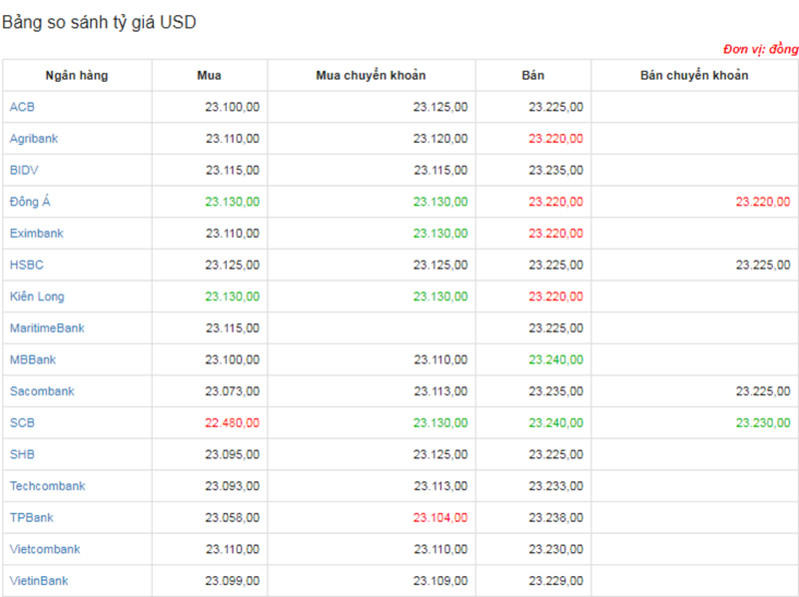Select the MaritimeBank link
The width and height of the screenshot is (799, 597).
(47, 328)
